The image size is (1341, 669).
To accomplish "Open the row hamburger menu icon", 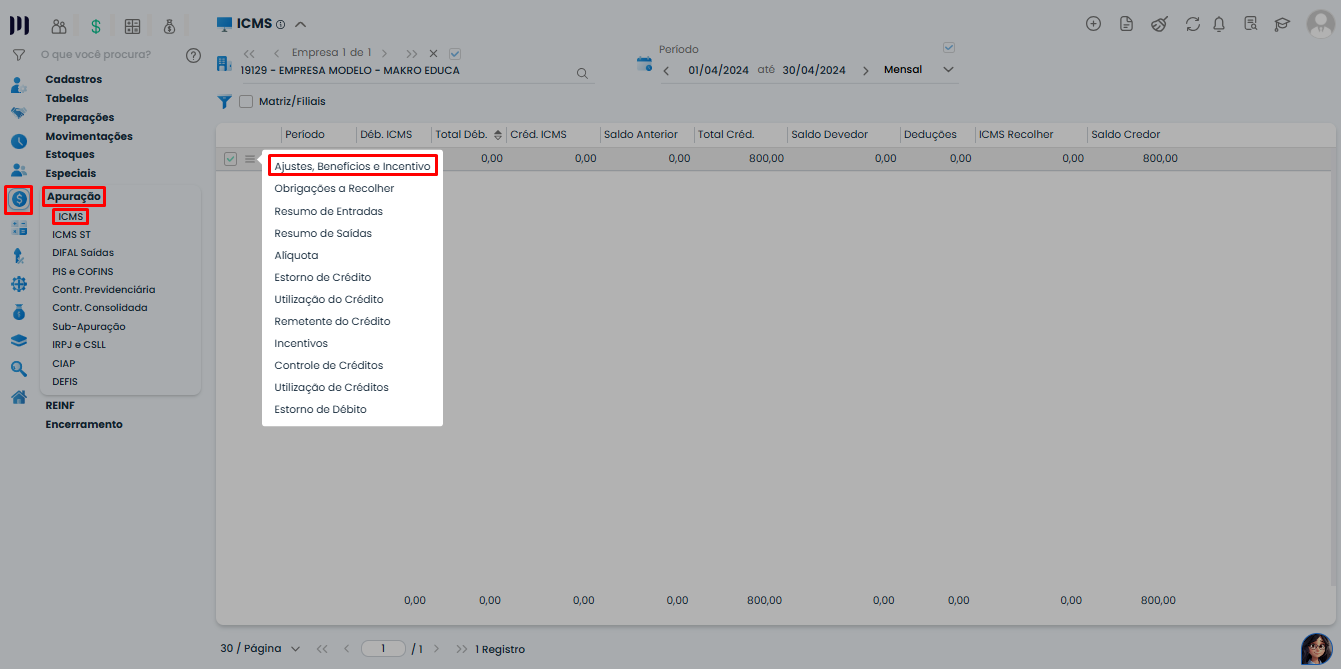I will click(251, 159).
